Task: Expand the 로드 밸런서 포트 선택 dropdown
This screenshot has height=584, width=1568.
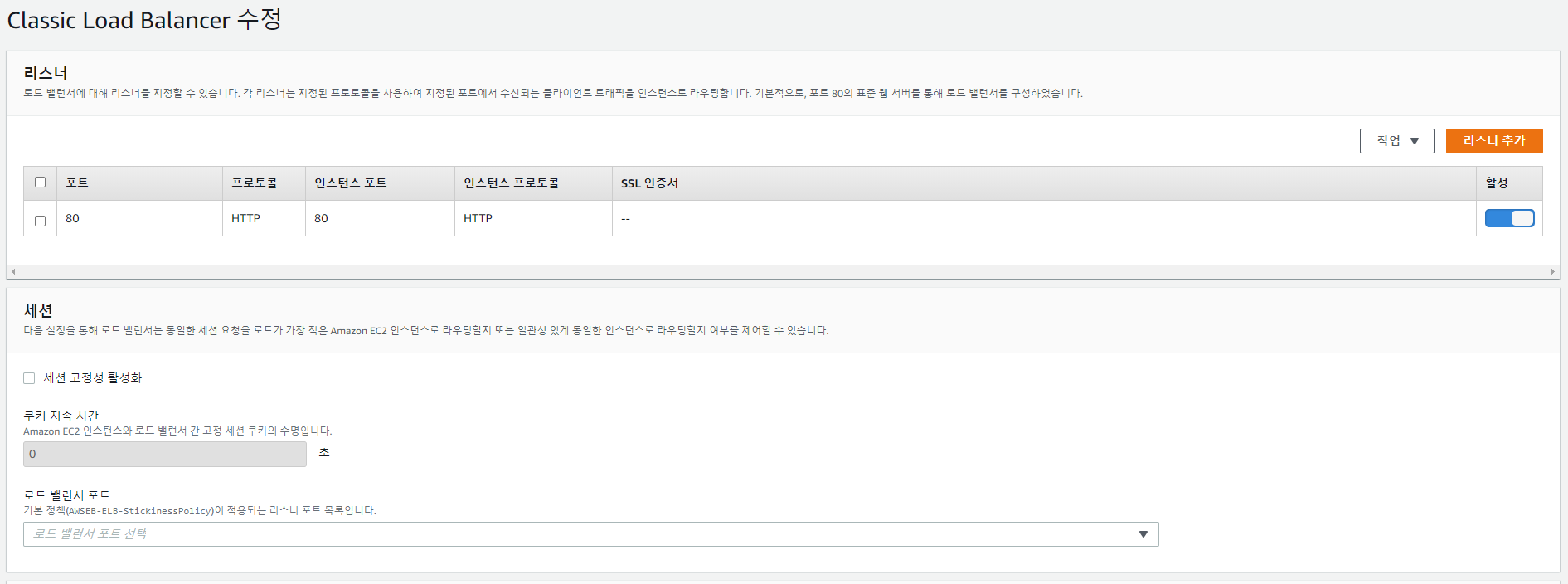Action: 590,534
